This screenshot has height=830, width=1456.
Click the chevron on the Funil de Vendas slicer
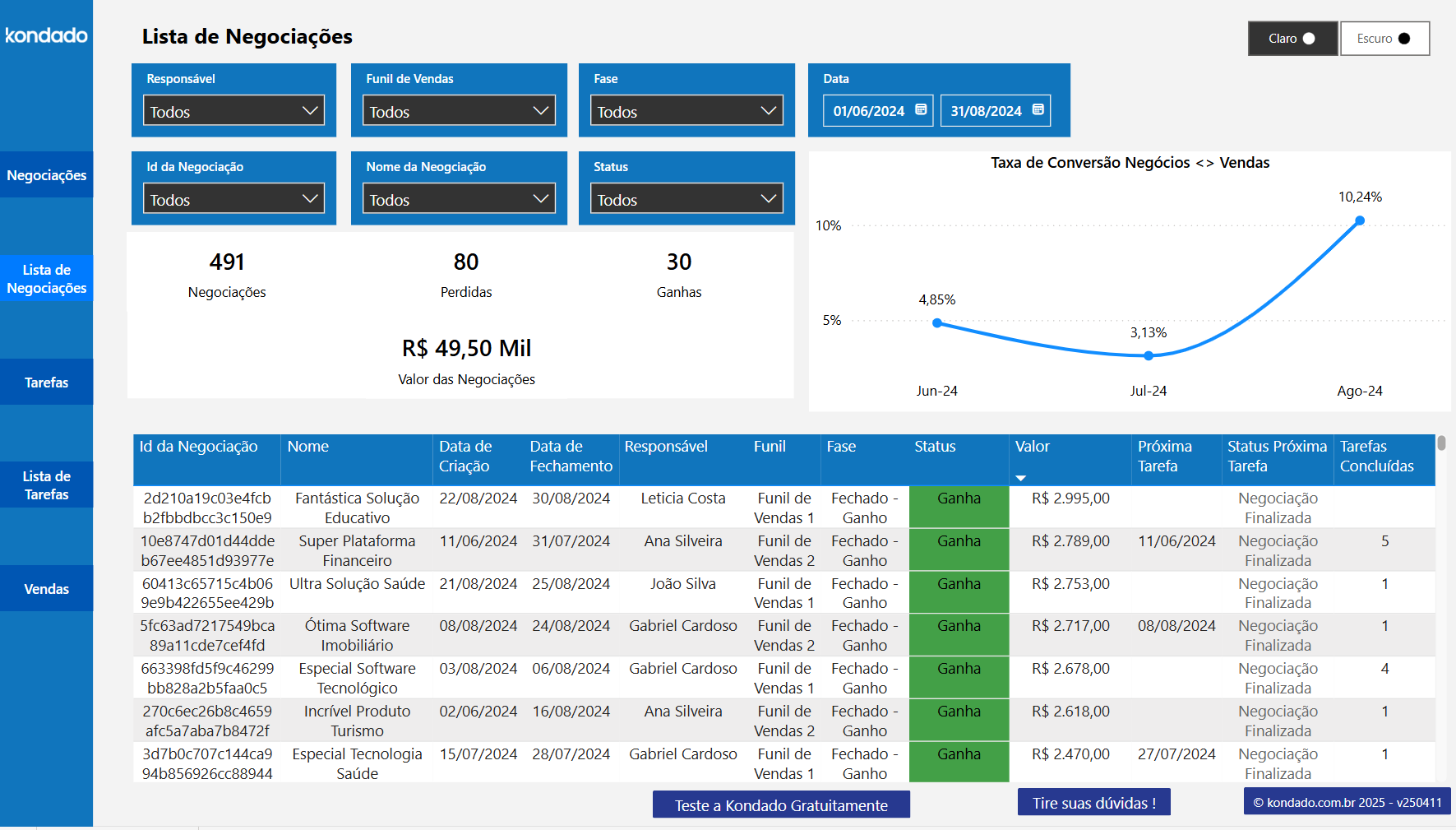coord(540,110)
